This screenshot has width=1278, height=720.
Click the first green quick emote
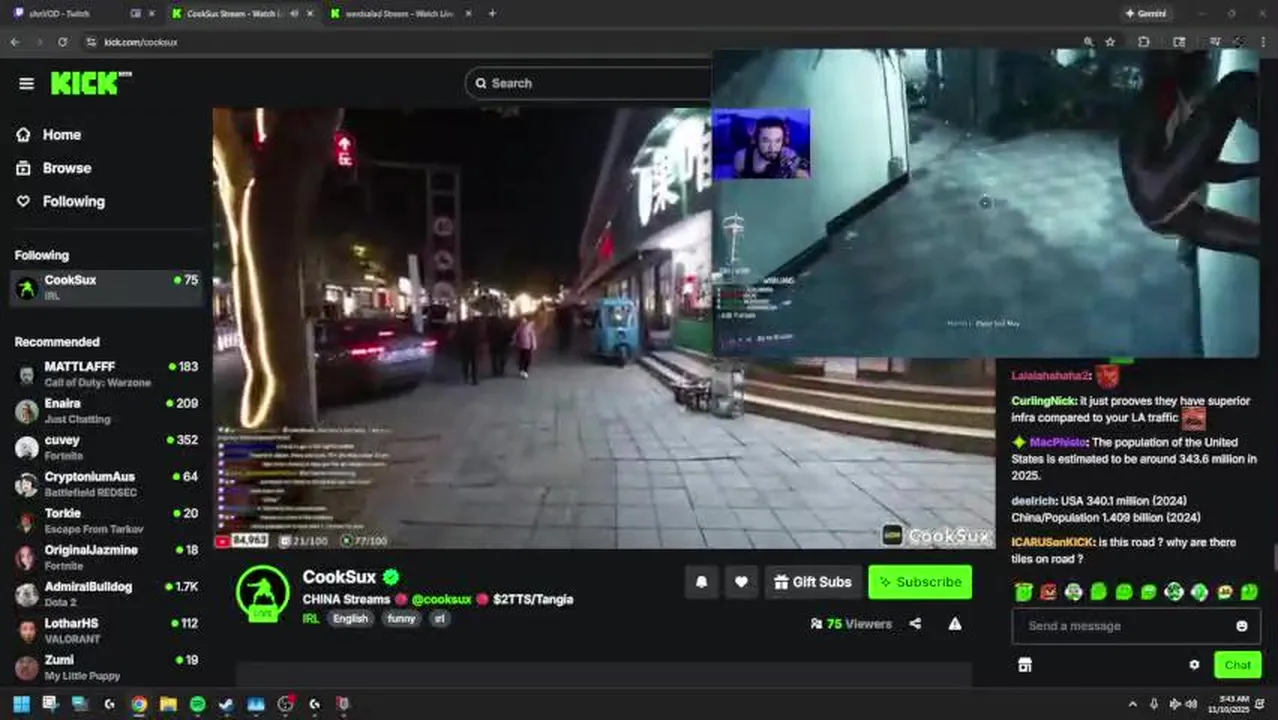click(1023, 592)
